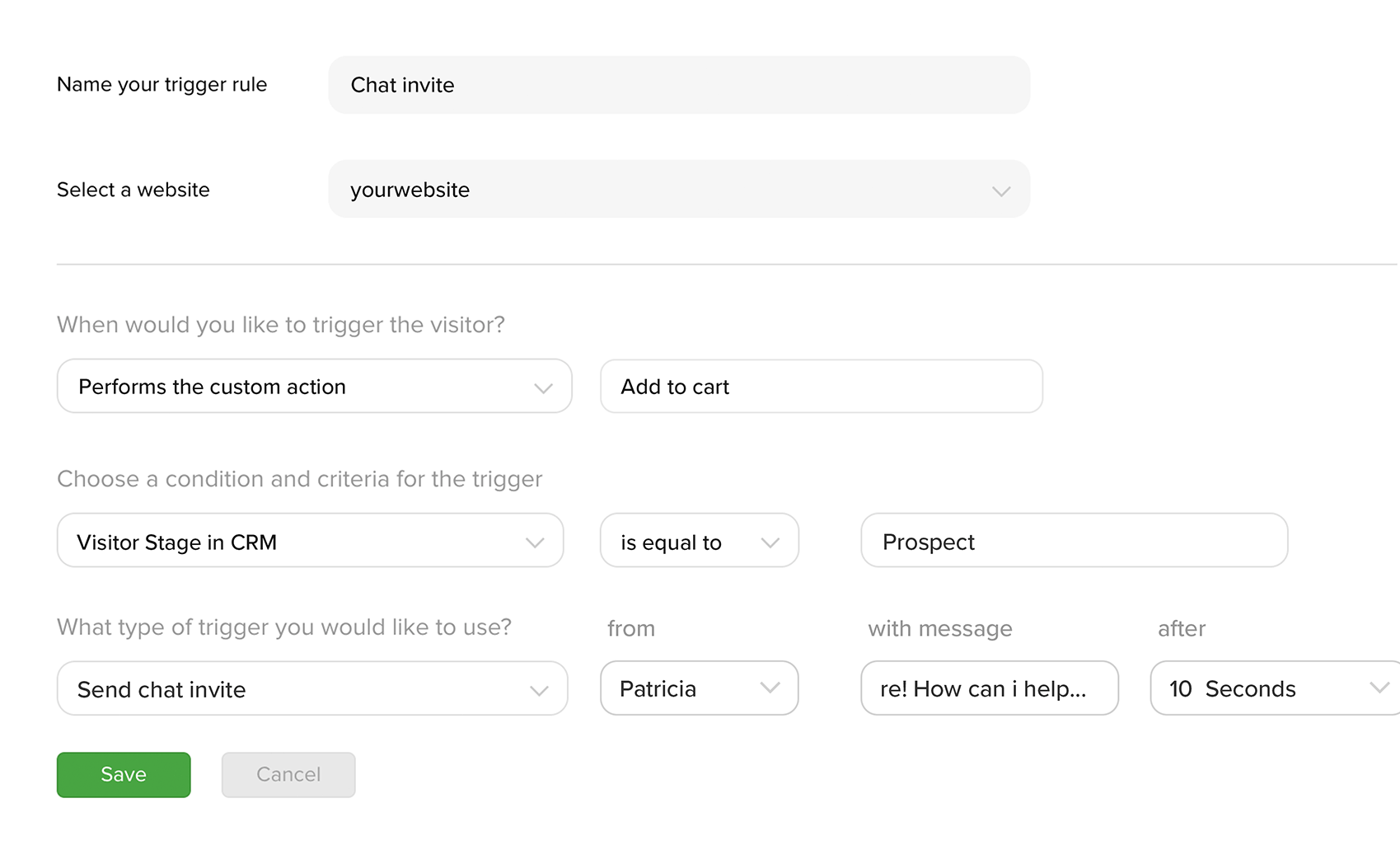
Task: Expand the Performs the custom action dropdown
Action: click(x=313, y=387)
